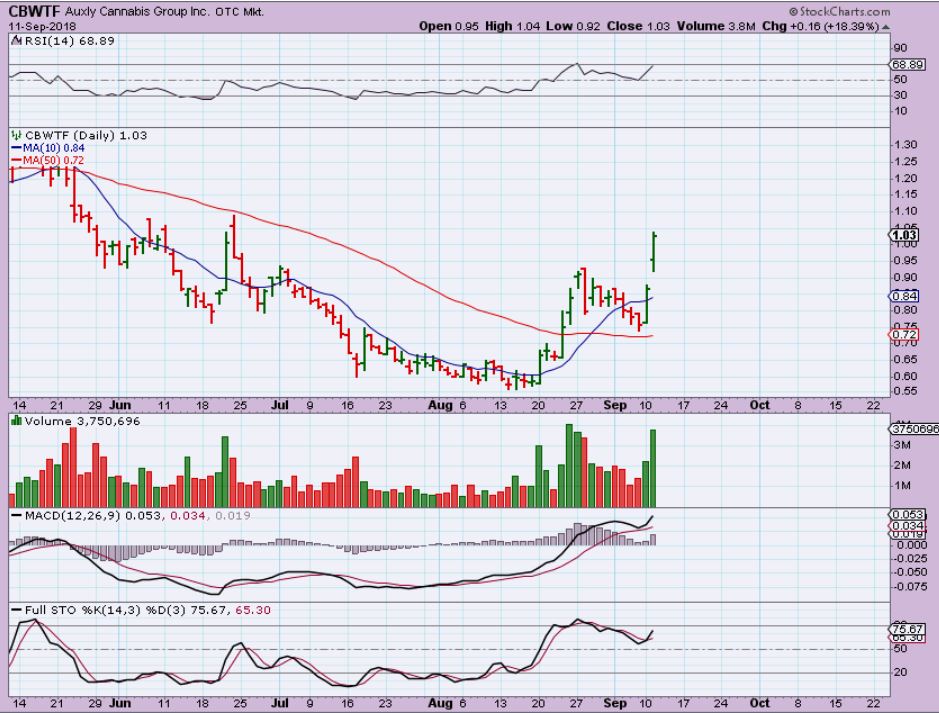
Task: Select the Oct label on price date axis
Action: pos(759,407)
